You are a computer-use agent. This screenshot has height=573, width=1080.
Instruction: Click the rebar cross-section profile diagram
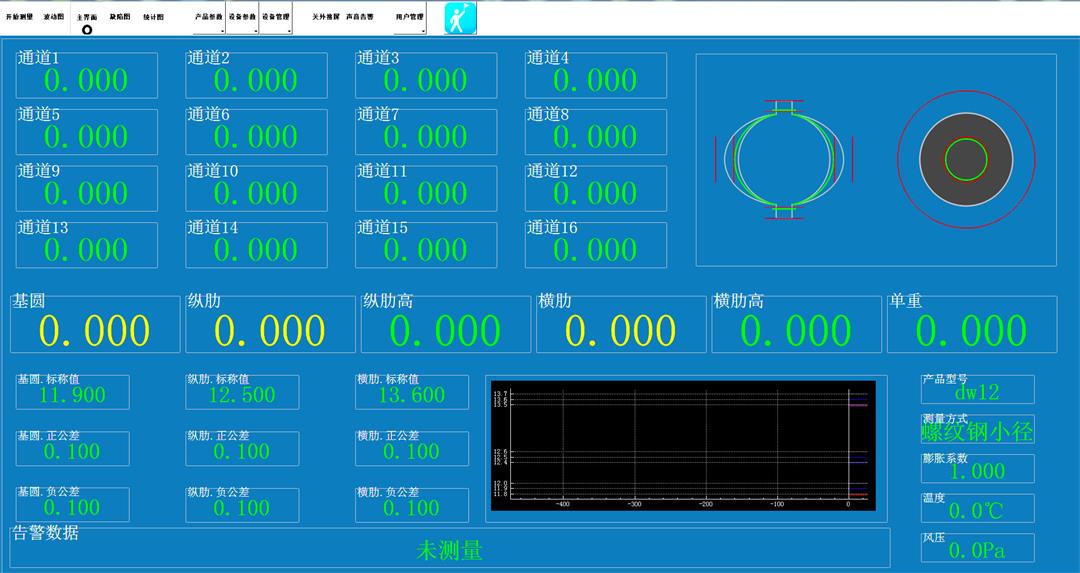click(783, 159)
